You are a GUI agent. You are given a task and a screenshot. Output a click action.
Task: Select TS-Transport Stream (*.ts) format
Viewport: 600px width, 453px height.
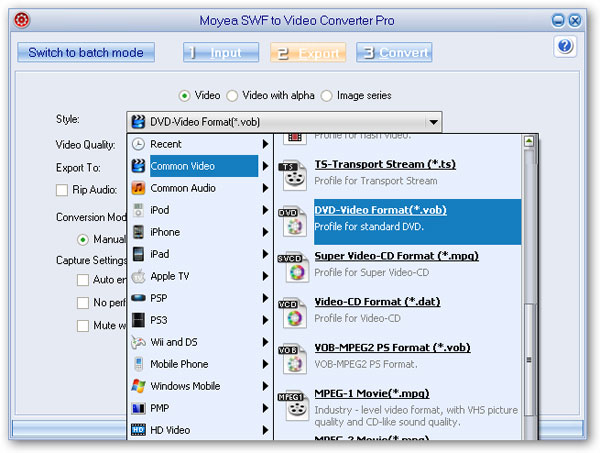coord(385,165)
